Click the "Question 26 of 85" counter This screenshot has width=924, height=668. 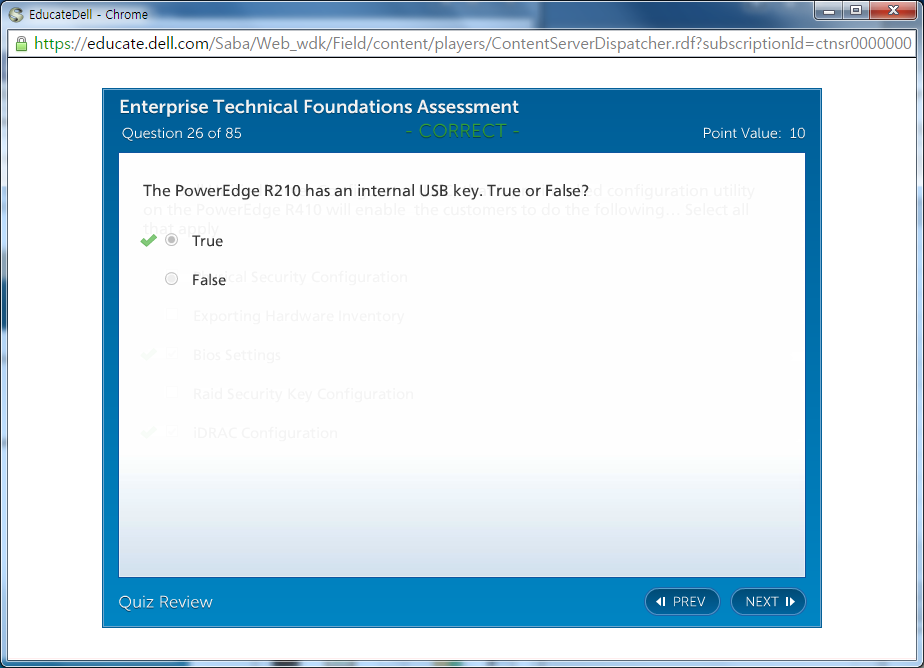pyautogui.click(x=181, y=133)
